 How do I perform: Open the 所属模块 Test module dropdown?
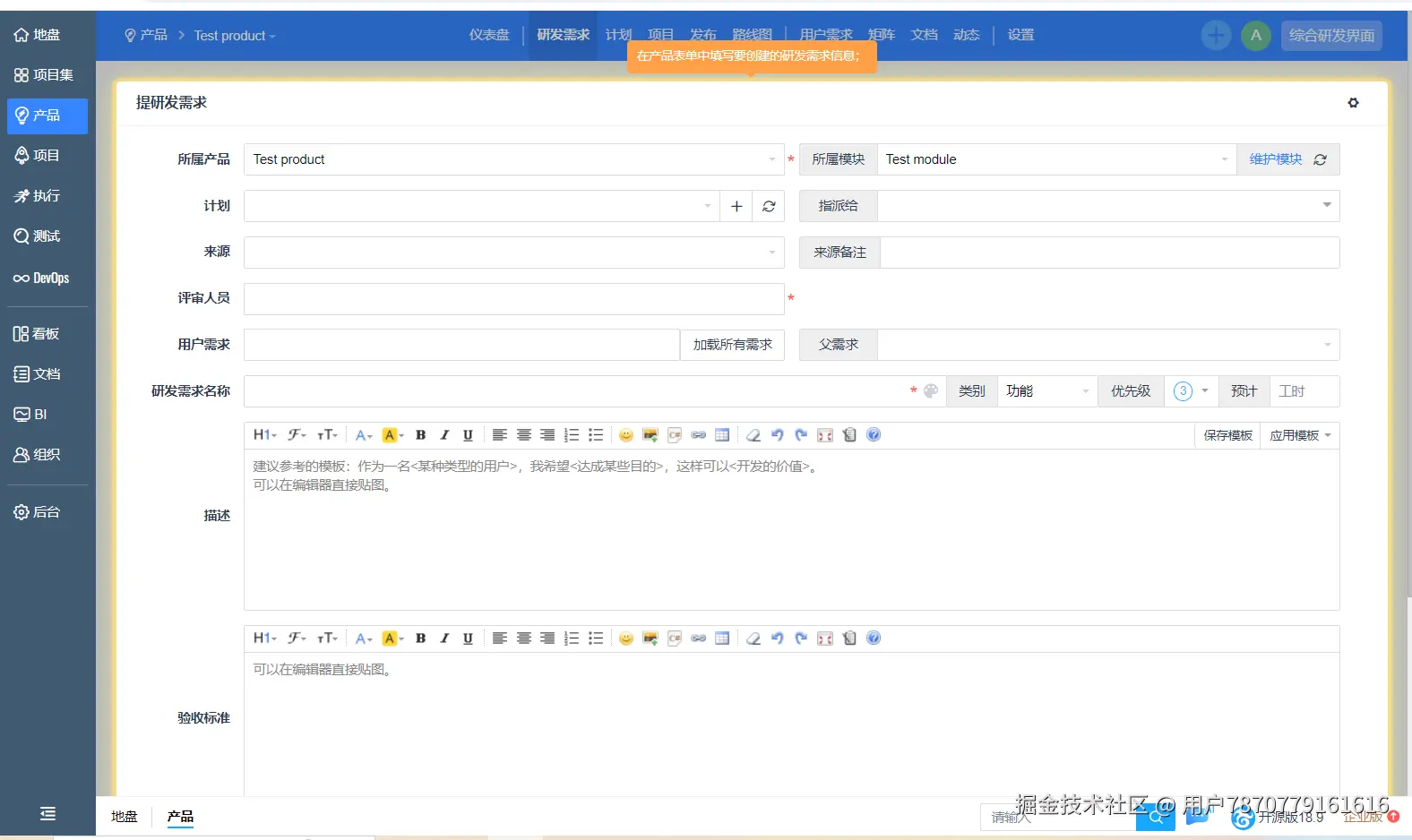pos(1057,159)
